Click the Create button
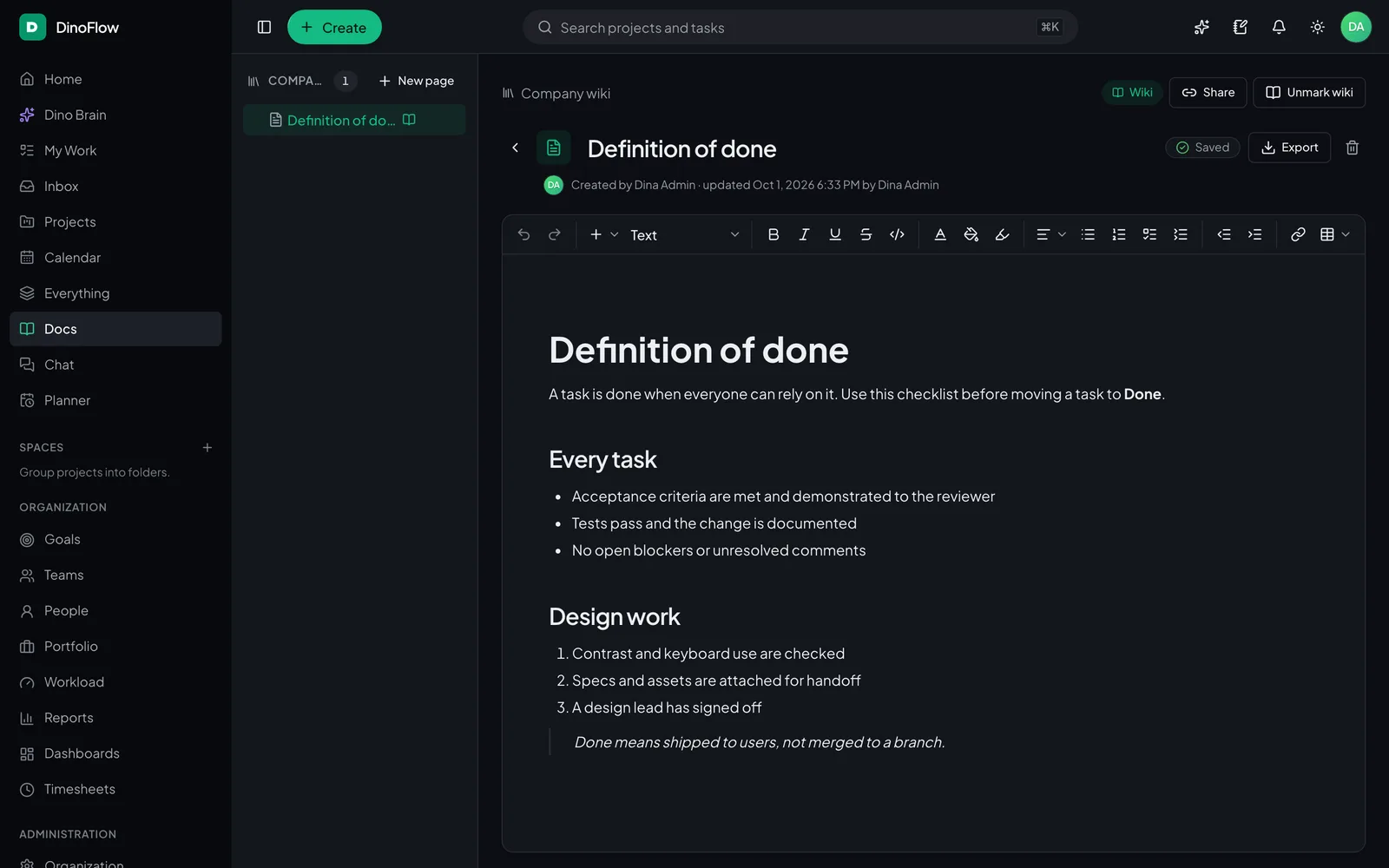This screenshot has width=1389, height=868. coord(334,27)
